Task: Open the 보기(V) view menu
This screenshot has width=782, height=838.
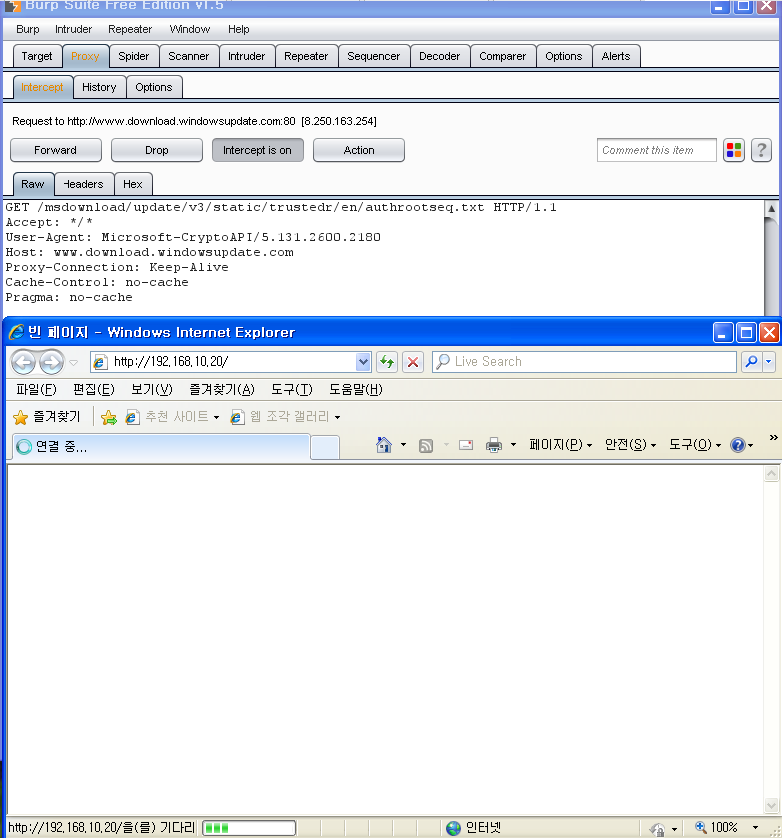Action: point(152,390)
